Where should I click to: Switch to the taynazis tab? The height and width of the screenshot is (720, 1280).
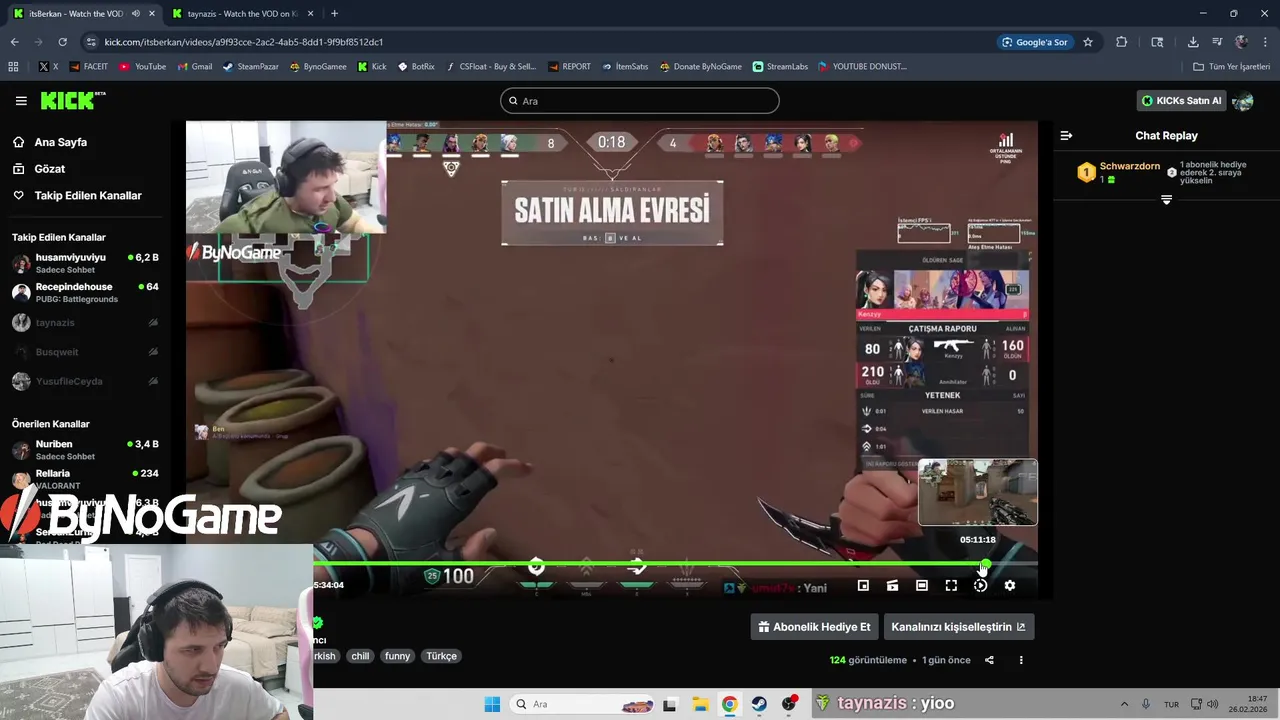point(241,14)
